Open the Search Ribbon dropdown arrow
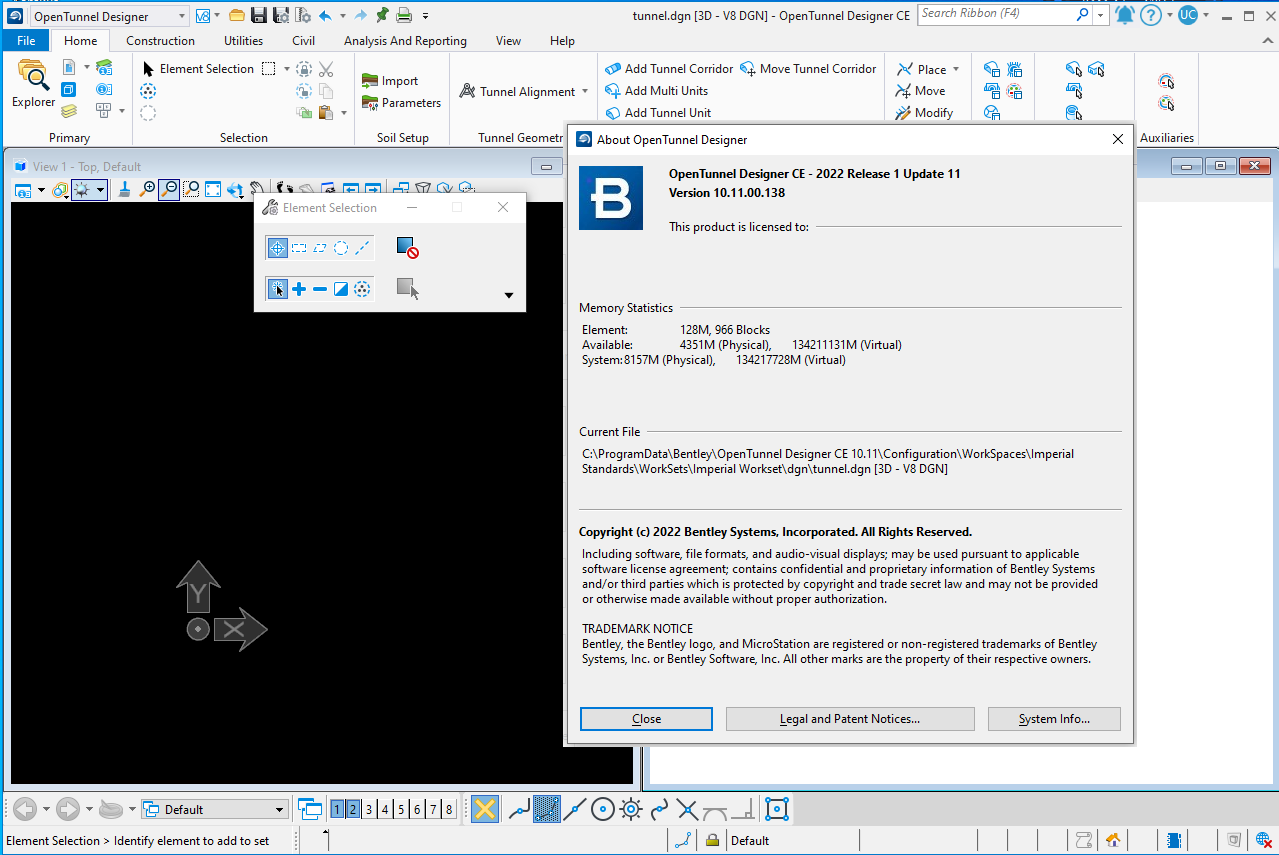Screen dimensions: 1279x855 (1101, 15)
